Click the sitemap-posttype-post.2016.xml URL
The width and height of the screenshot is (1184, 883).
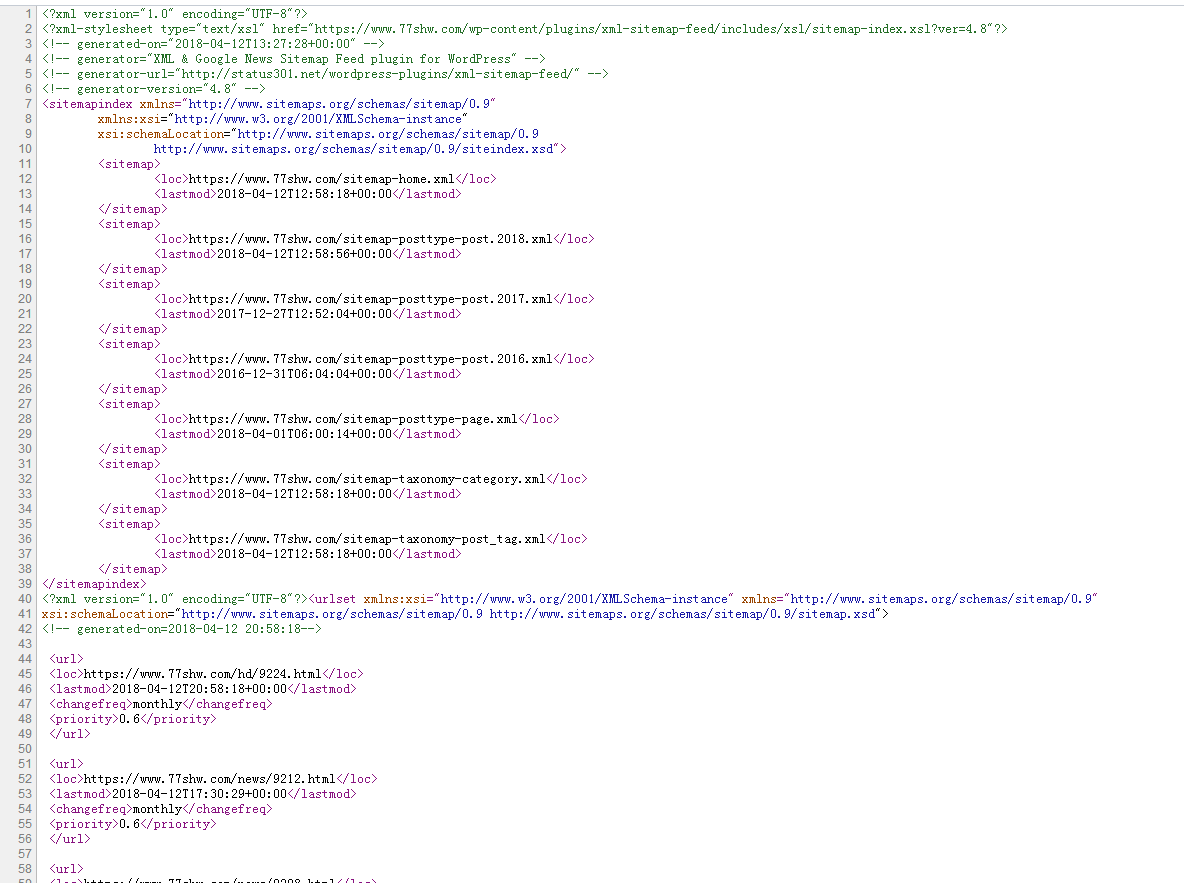[x=370, y=359]
